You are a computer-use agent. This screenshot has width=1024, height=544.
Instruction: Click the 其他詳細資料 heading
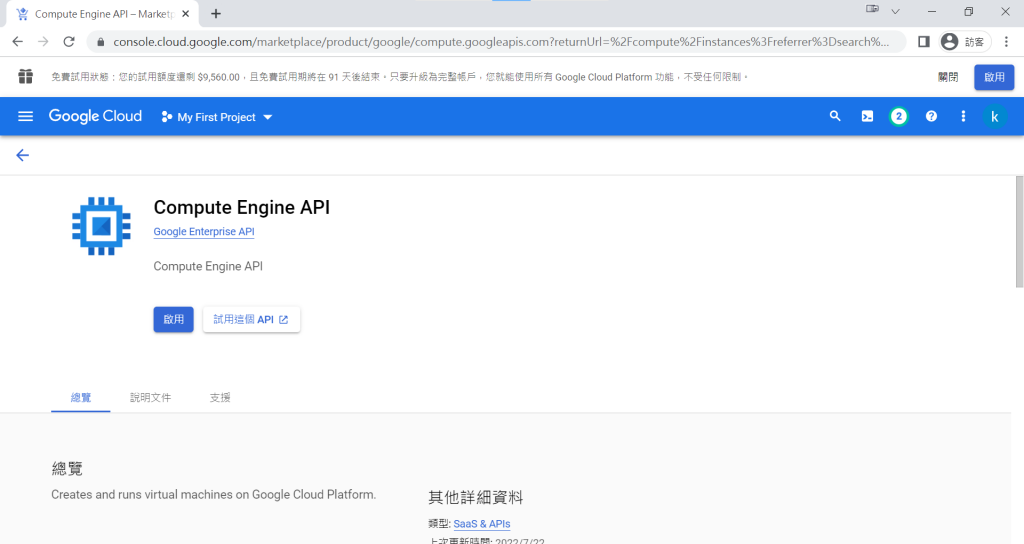coord(475,498)
